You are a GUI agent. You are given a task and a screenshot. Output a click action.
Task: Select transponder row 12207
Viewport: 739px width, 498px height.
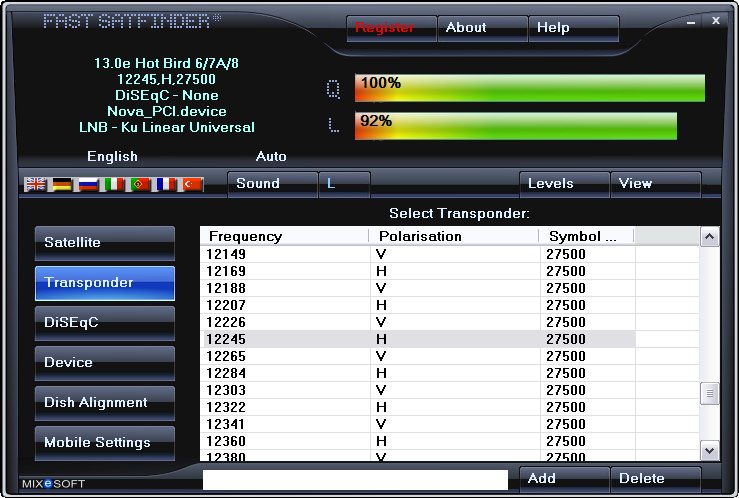418,305
